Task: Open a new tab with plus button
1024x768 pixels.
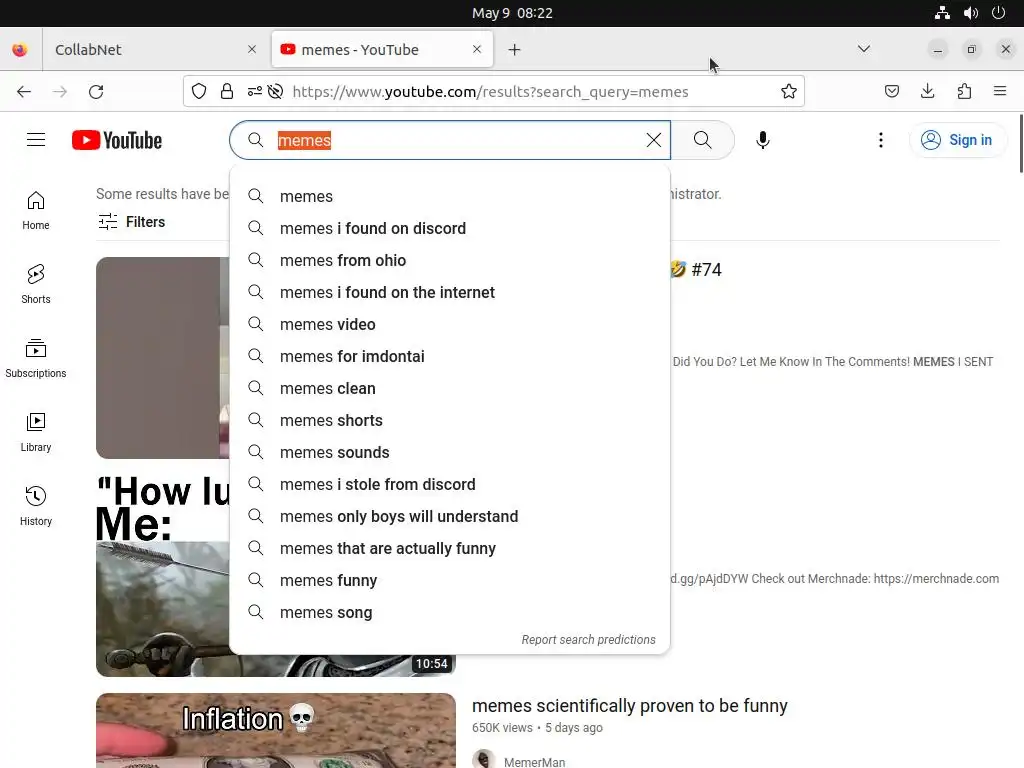Action: (515, 50)
